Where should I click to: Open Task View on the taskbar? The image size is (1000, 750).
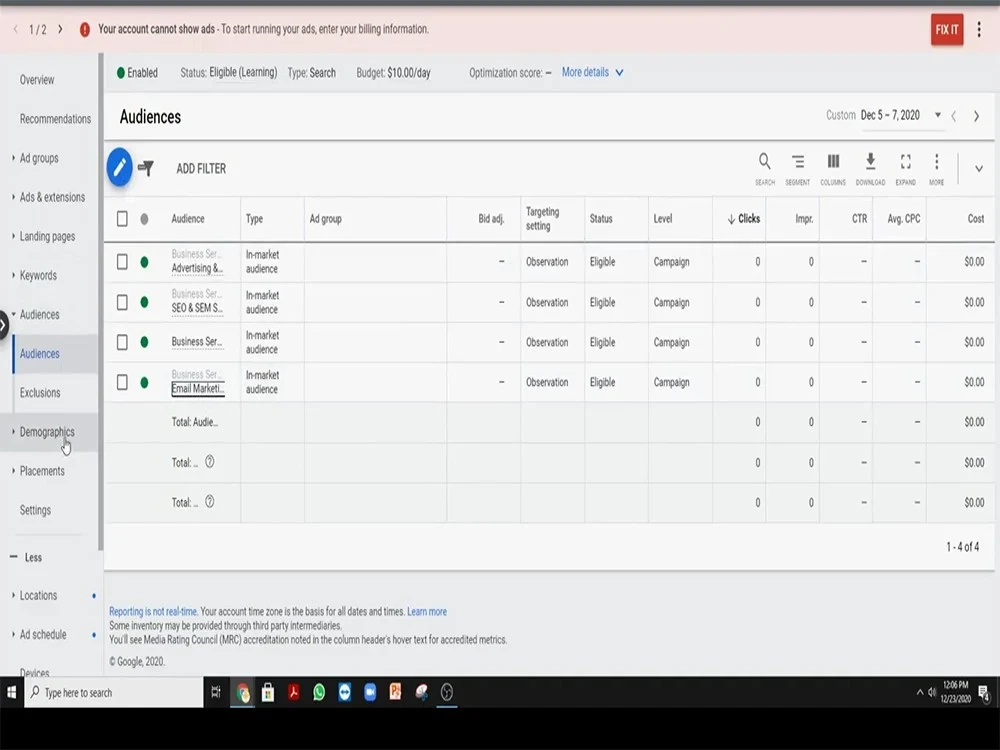216,693
